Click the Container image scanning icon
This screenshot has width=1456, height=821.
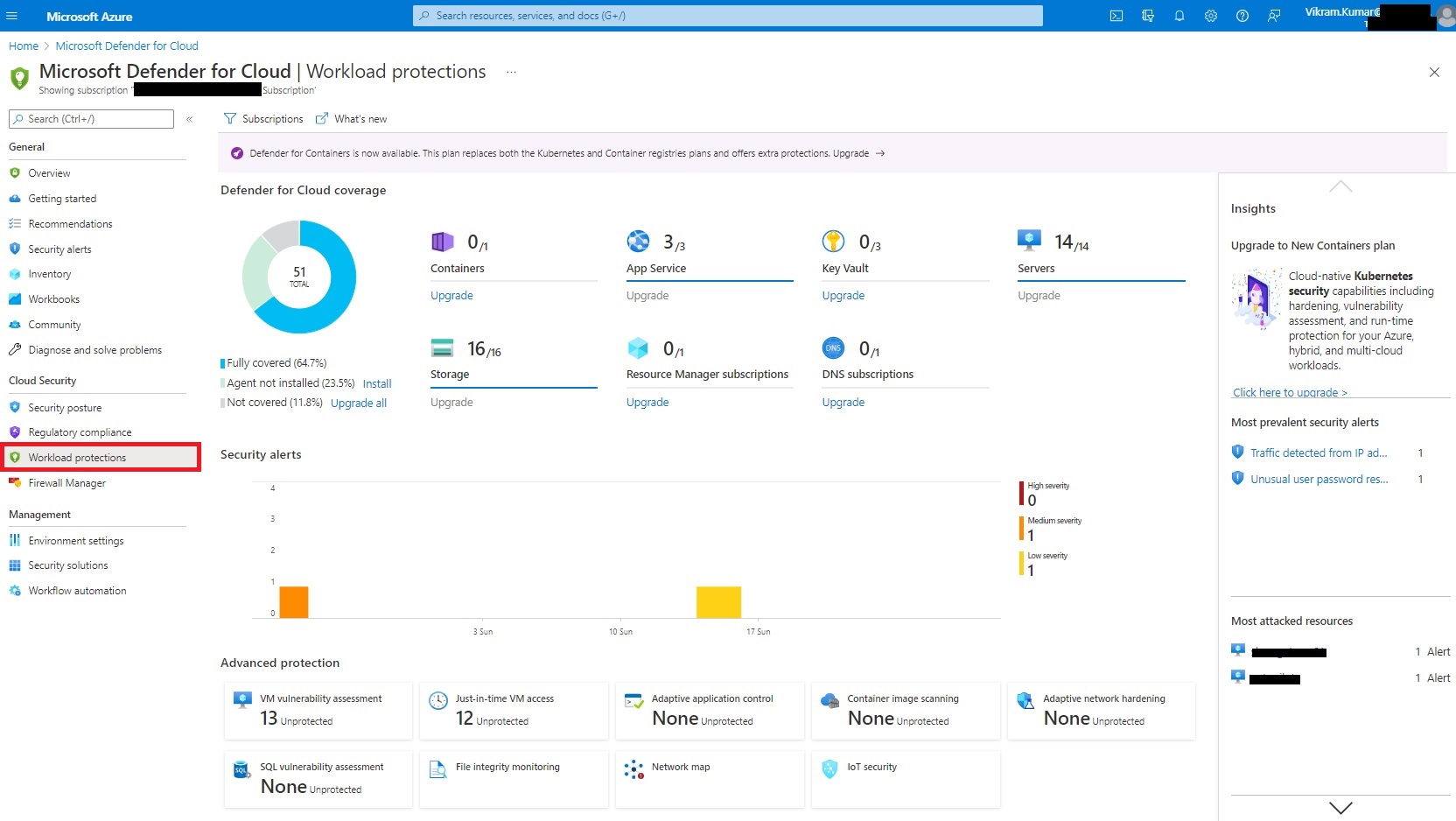pyautogui.click(x=829, y=700)
